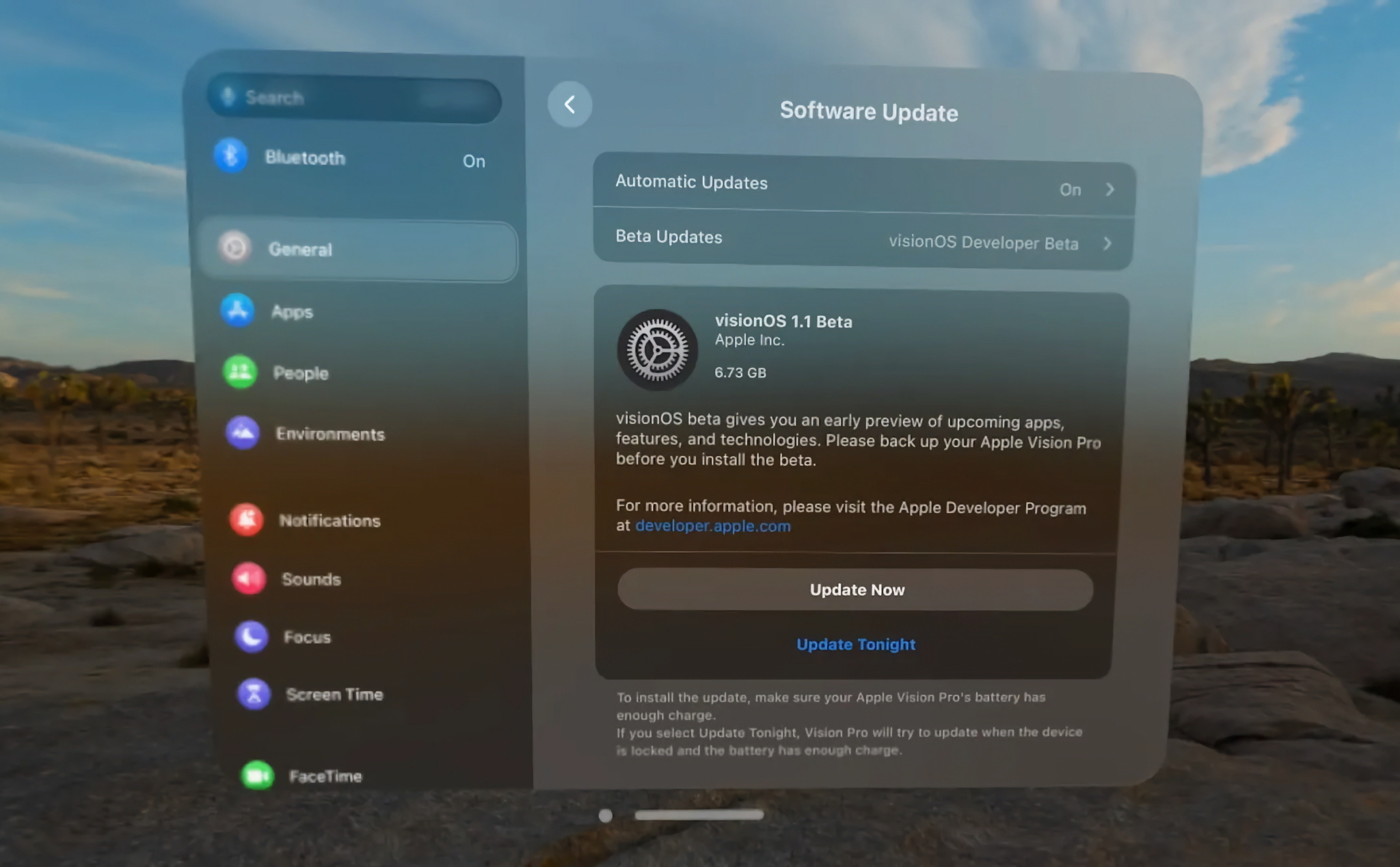Click the Update Now button
This screenshot has height=867, width=1400.
[855, 589]
